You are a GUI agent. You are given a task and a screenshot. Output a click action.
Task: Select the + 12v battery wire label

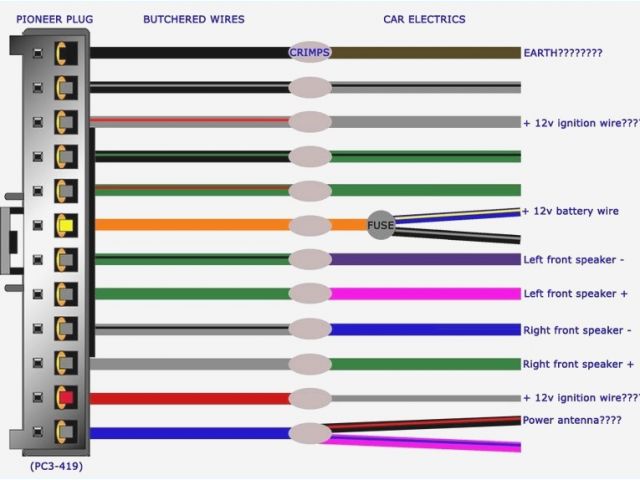(x=571, y=211)
